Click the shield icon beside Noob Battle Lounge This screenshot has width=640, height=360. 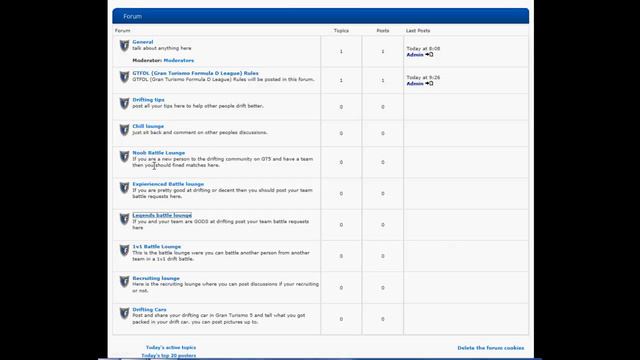coord(124,156)
